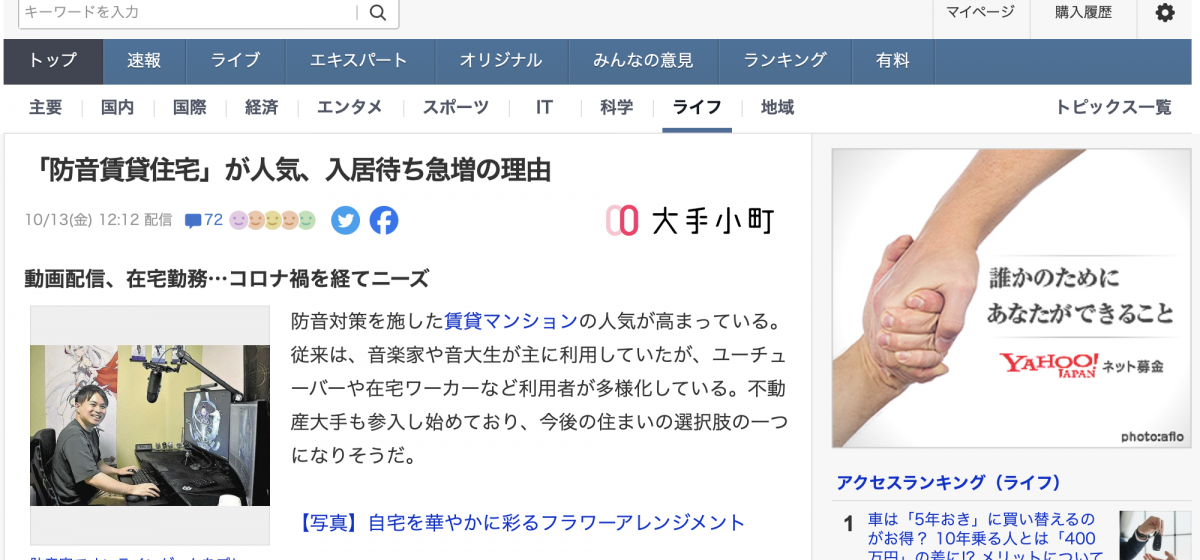Open the フラワーアレンジメント photo link
1200x560 pixels.
(522, 522)
